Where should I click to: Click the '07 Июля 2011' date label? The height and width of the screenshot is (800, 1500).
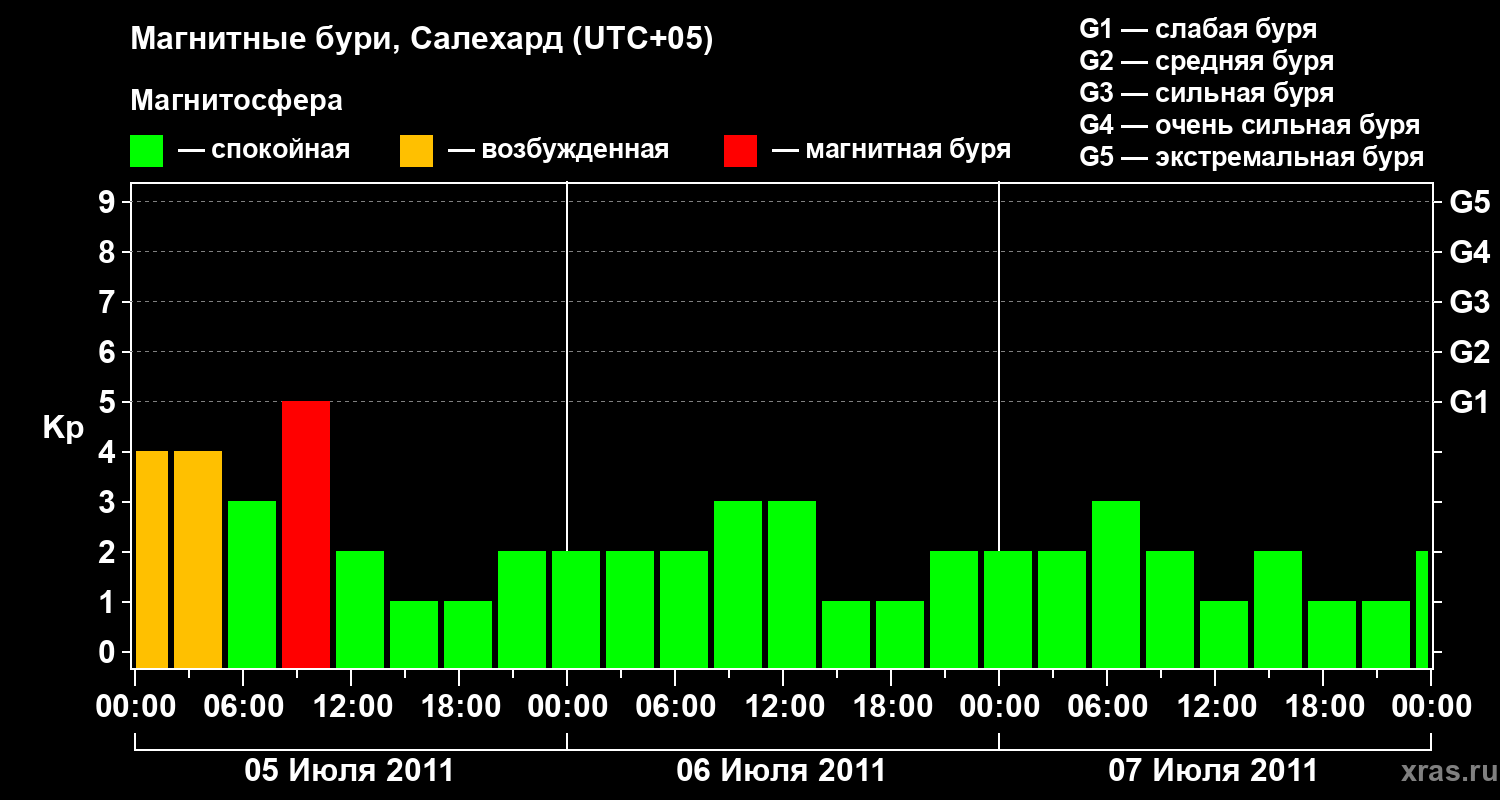(1214, 771)
